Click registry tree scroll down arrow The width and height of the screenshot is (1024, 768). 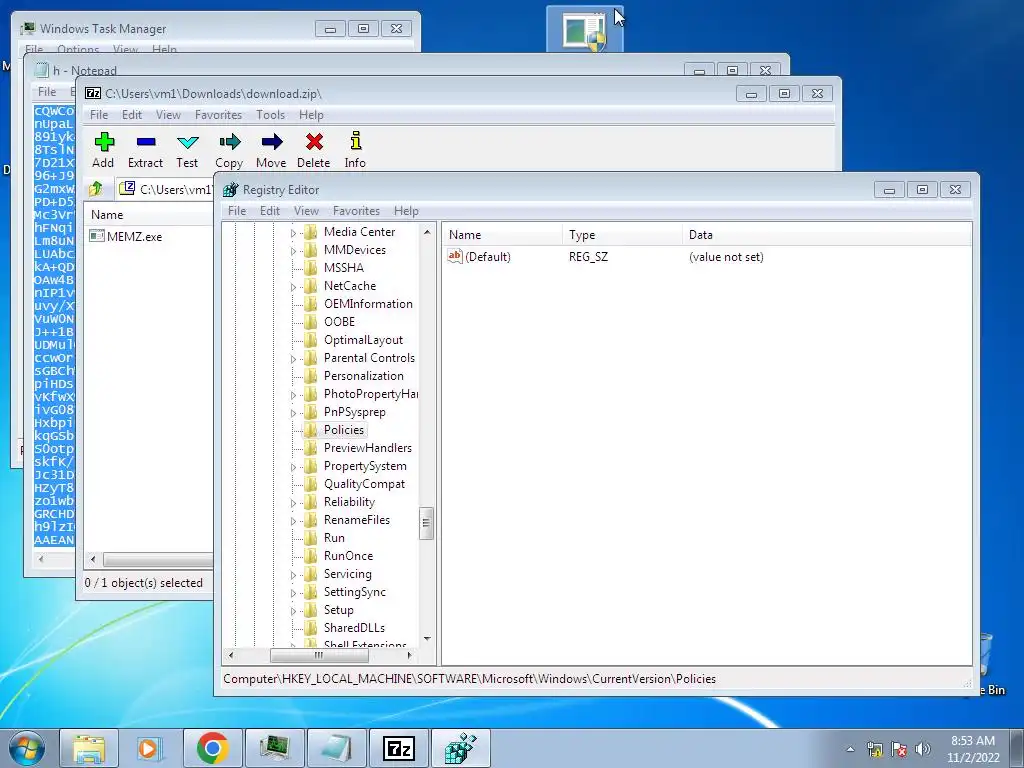(427, 639)
